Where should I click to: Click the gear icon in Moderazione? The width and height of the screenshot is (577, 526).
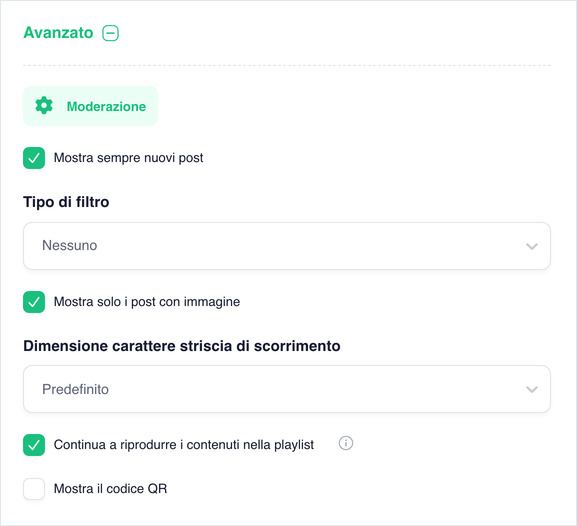[x=44, y=106]
